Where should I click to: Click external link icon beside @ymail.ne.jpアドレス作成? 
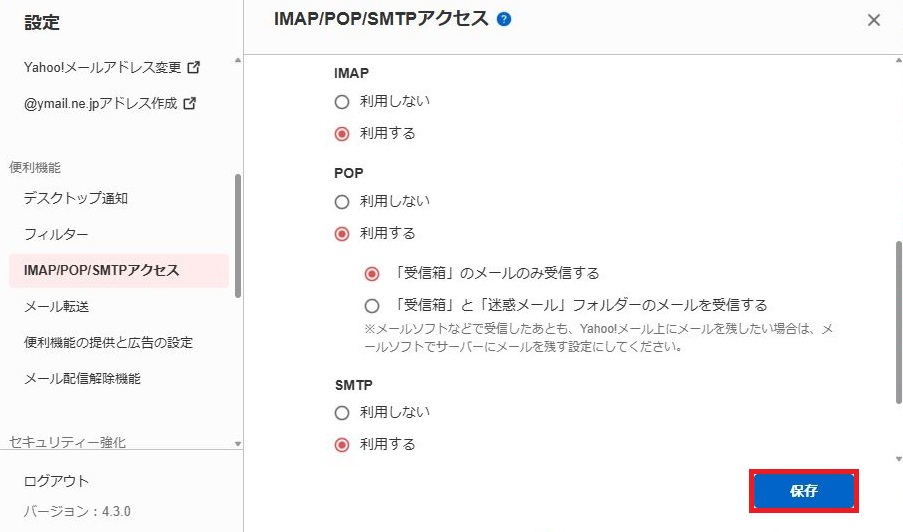click(x=190, y=103)
